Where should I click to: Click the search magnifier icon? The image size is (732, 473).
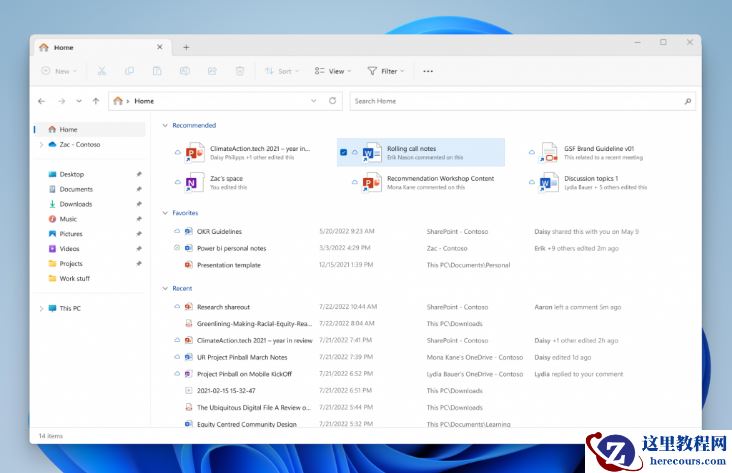tap(688, 101)
